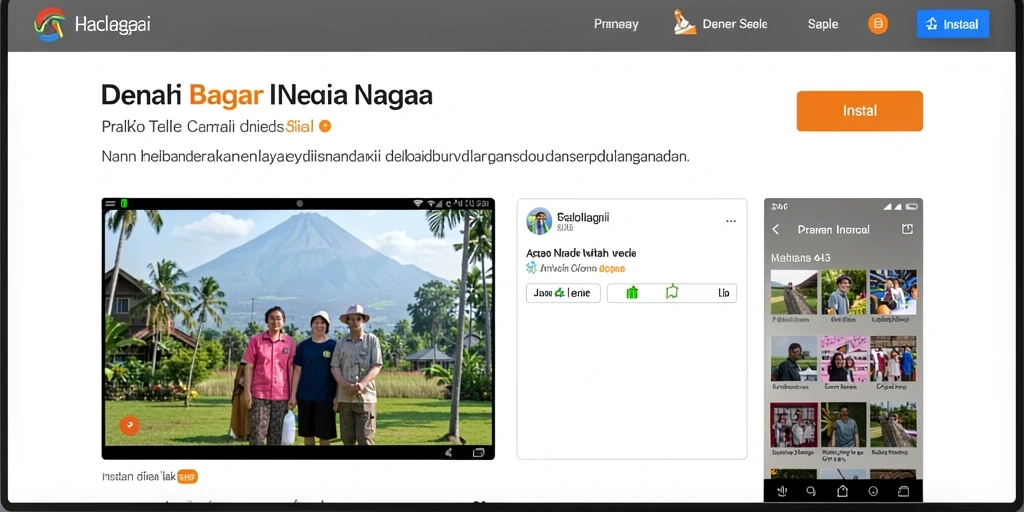Click the family volcano screenshot preview
The width and height of the screenshot is (1024, 512).
pyautogui.click(x=298, y=328)
